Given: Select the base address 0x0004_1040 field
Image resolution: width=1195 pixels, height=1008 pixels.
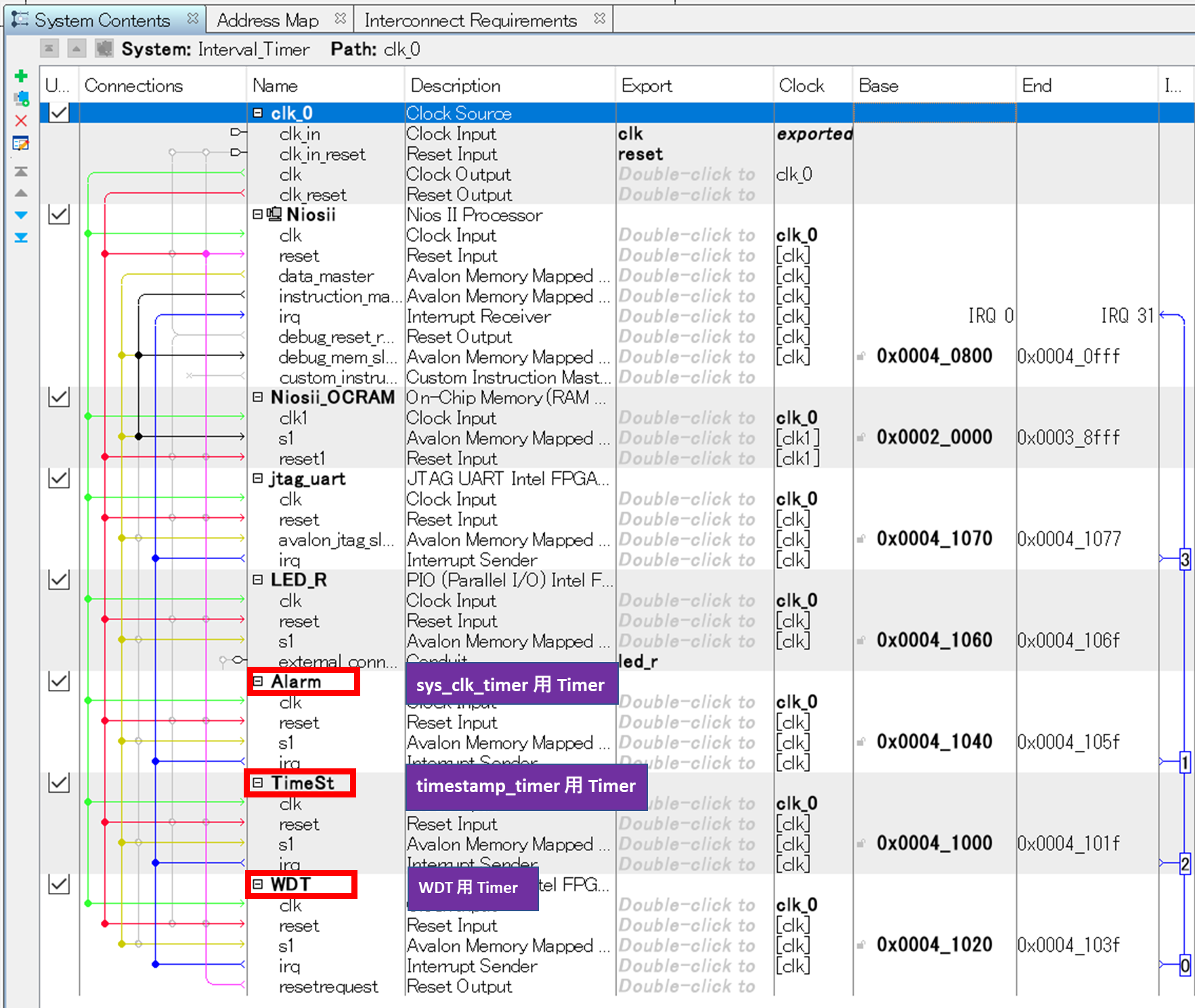Looking at the screenshot, I should pos(934,742).
